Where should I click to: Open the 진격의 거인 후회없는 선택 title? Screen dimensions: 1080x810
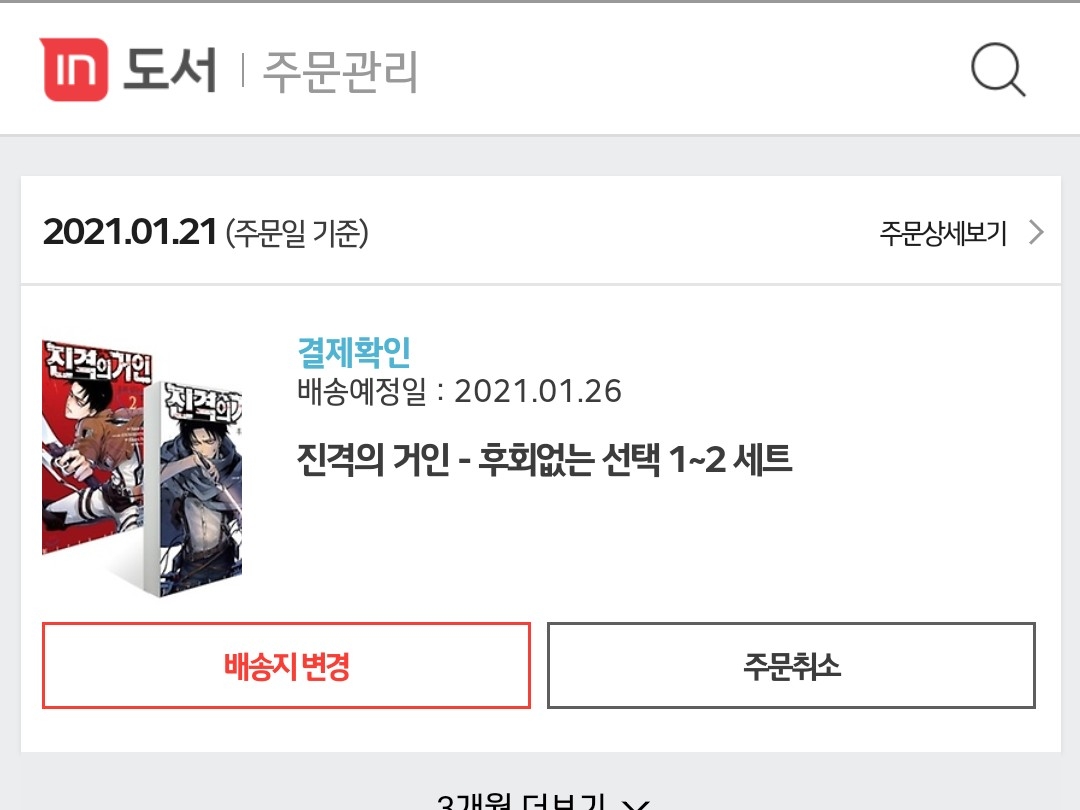(x=544, y=459)
